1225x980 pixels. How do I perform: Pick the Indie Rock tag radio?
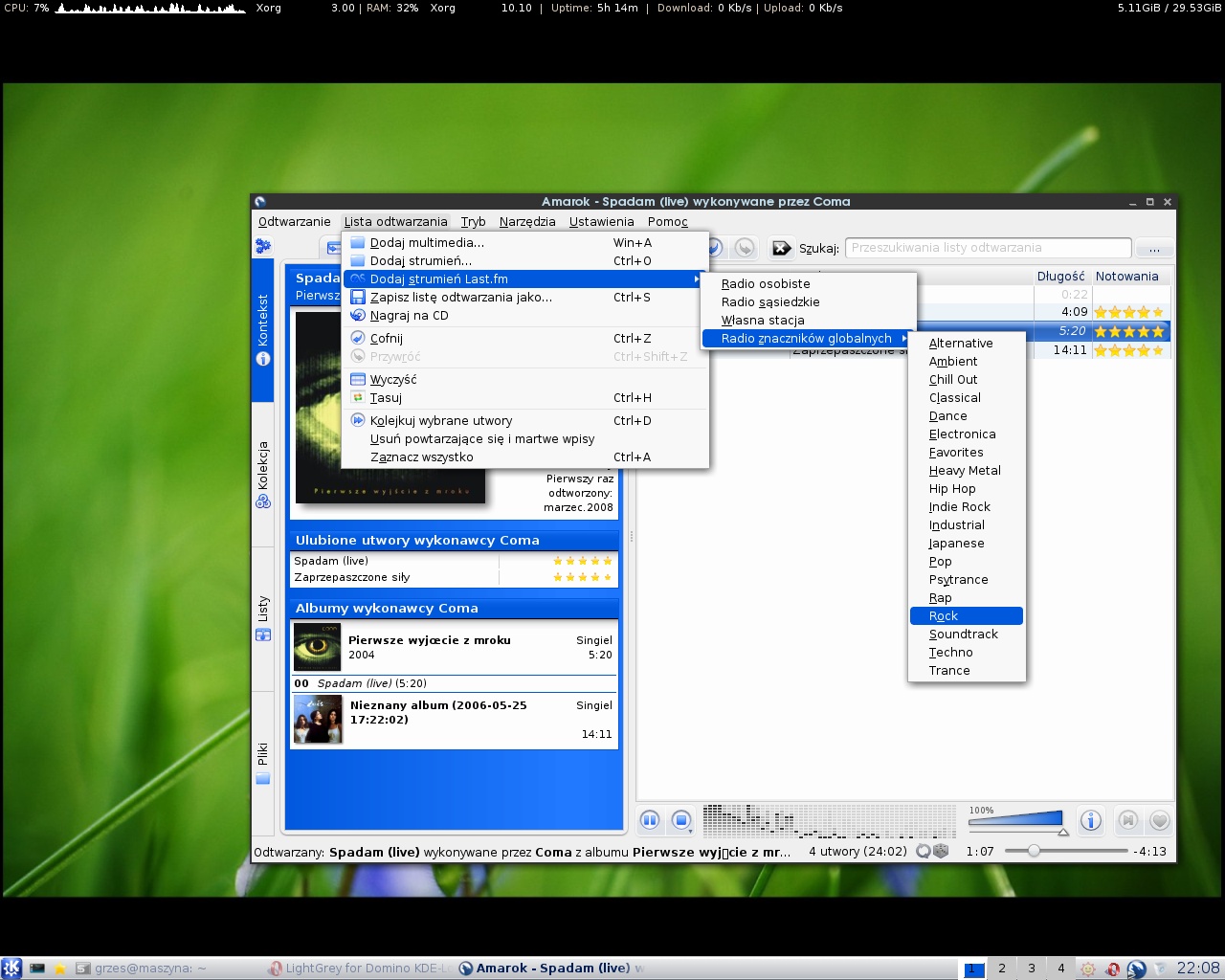tap(967, 507)
